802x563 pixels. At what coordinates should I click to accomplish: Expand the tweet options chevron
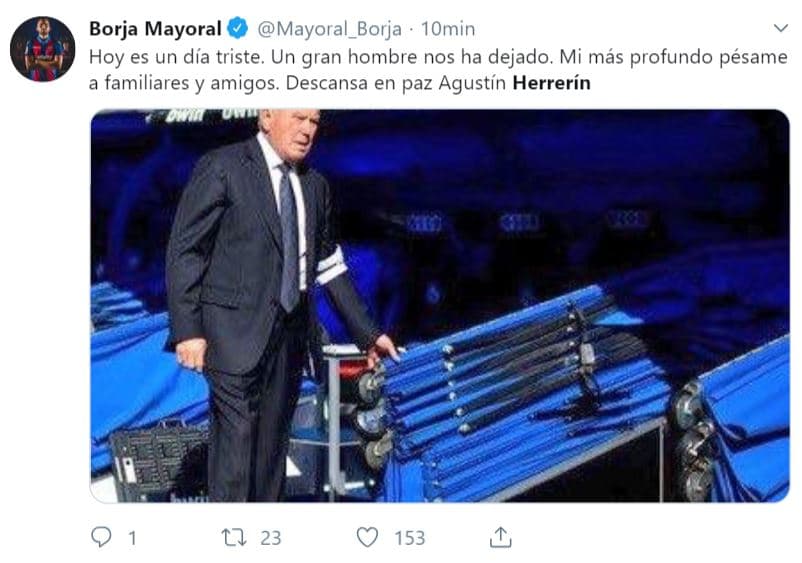pos(781,28)
